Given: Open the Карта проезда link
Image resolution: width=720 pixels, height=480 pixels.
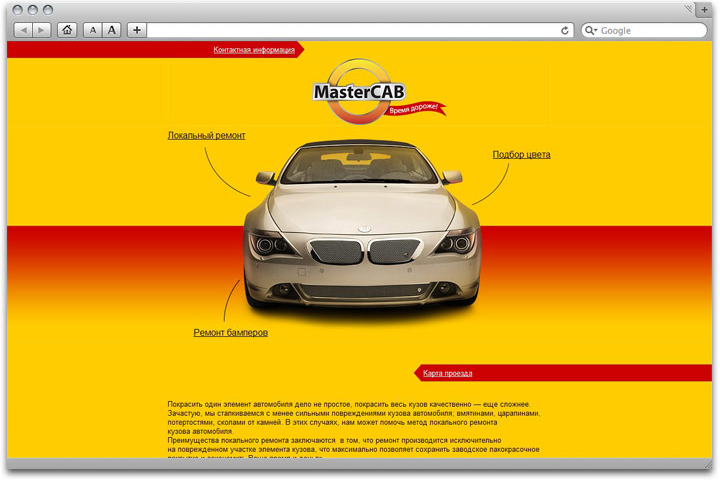Looking at the screenshot, I should pyautogui.click(x=447, y=373).
